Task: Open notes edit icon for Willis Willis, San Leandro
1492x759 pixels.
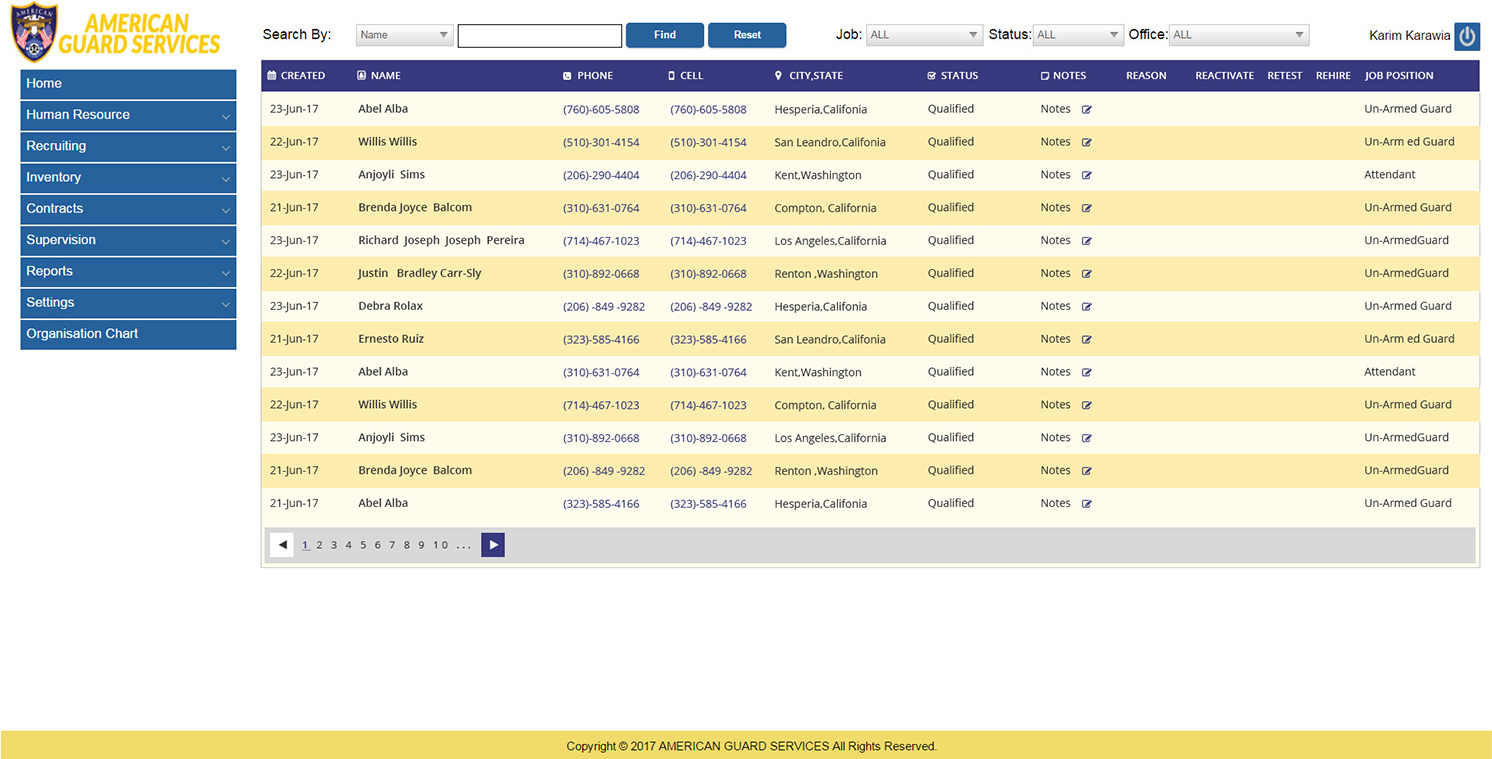Action: tap(1086, 143)
